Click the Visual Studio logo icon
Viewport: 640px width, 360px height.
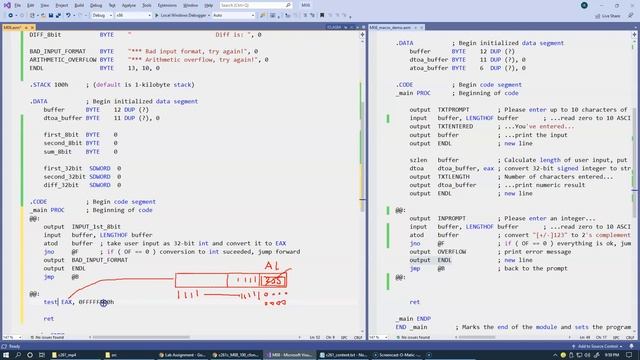click(x=7, y=5)
